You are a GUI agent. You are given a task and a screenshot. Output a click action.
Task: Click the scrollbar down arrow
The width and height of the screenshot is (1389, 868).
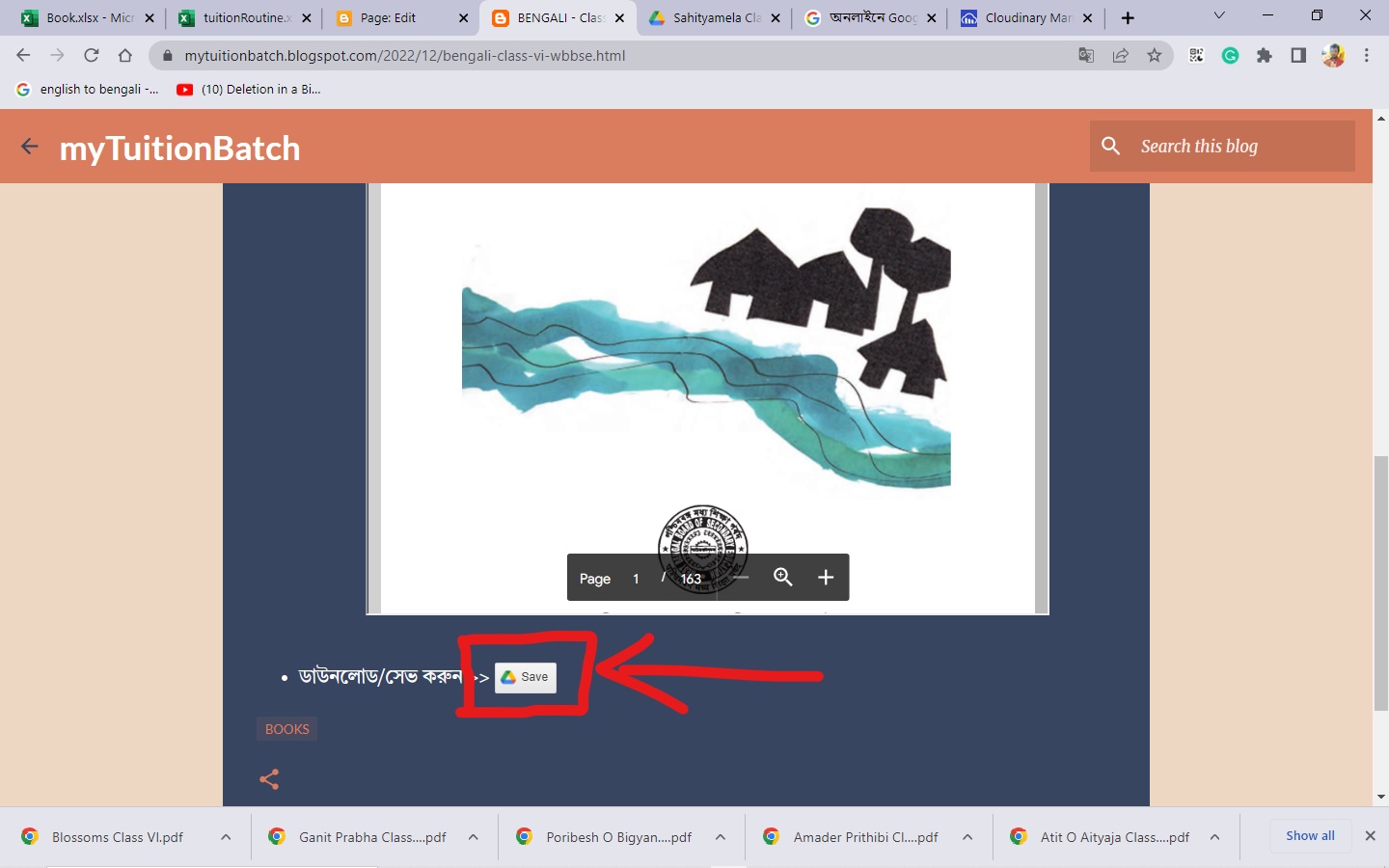point(1381,798)
